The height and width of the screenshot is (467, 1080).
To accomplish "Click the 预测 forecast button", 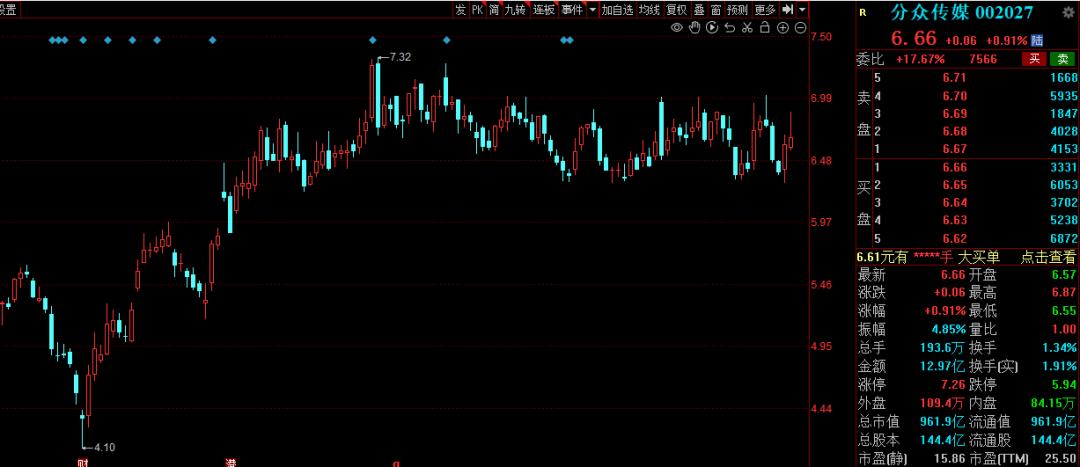I will click(738, 10).
